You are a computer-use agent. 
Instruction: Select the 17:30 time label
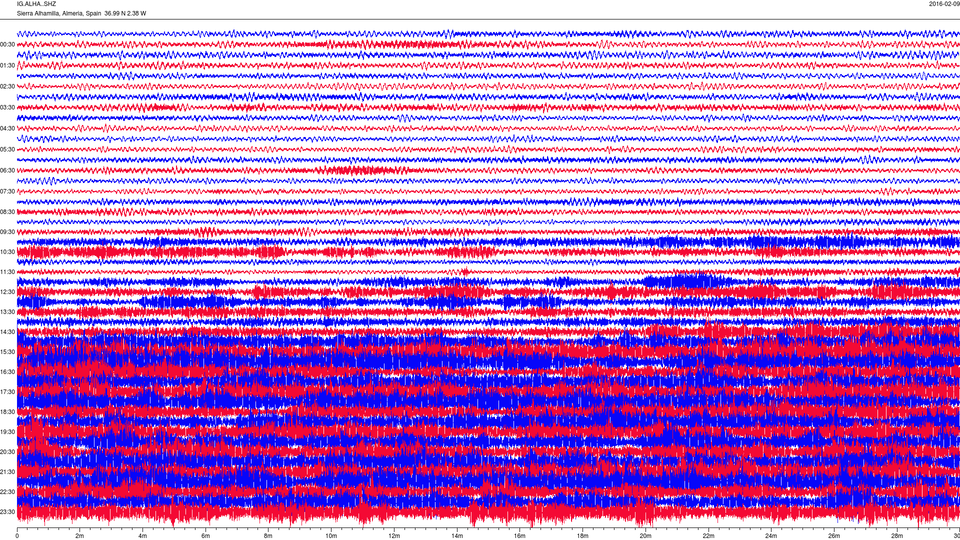(7, 392)
